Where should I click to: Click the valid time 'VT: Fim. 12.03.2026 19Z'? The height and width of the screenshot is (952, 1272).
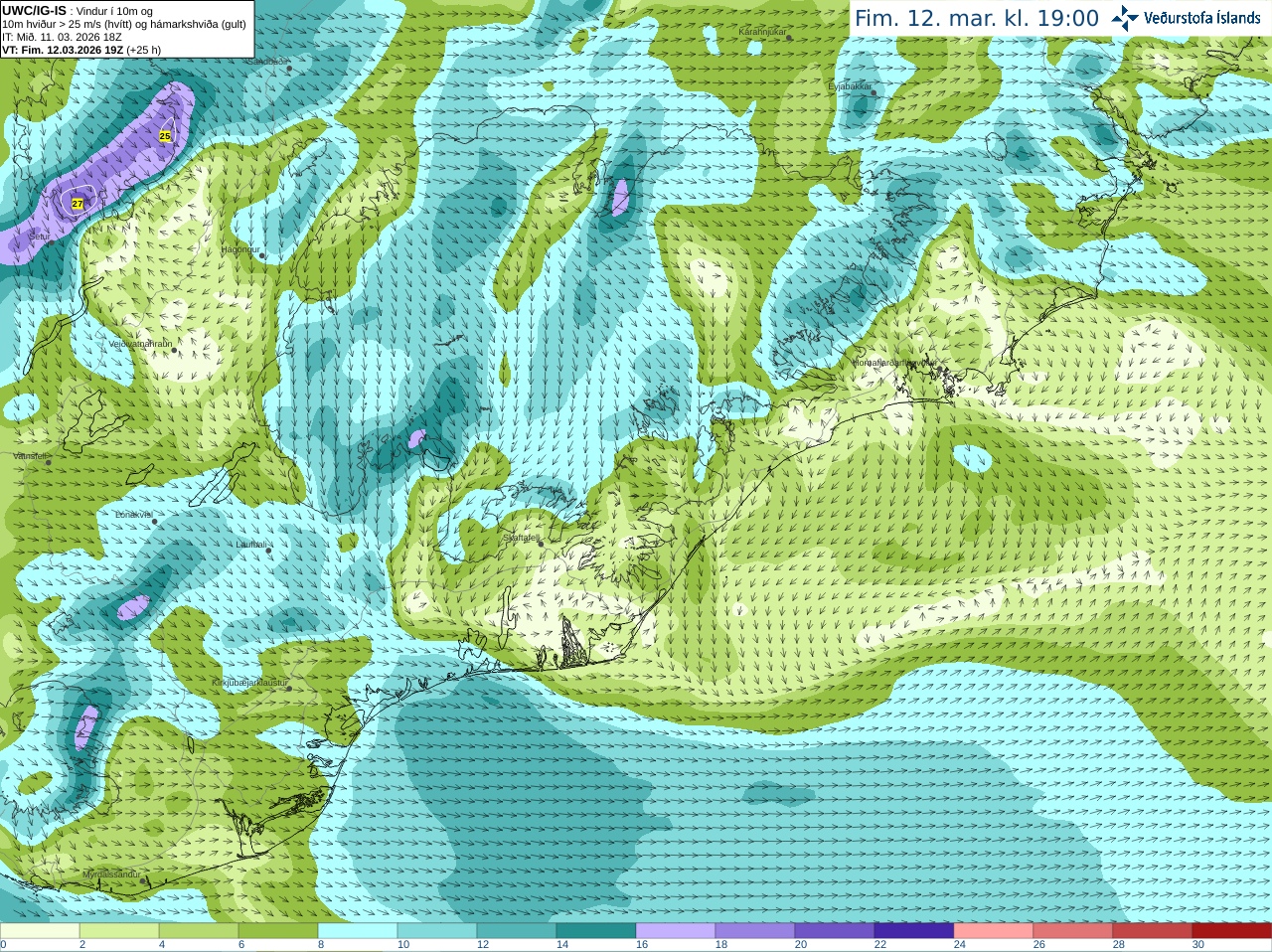click(x=63, y=50)
